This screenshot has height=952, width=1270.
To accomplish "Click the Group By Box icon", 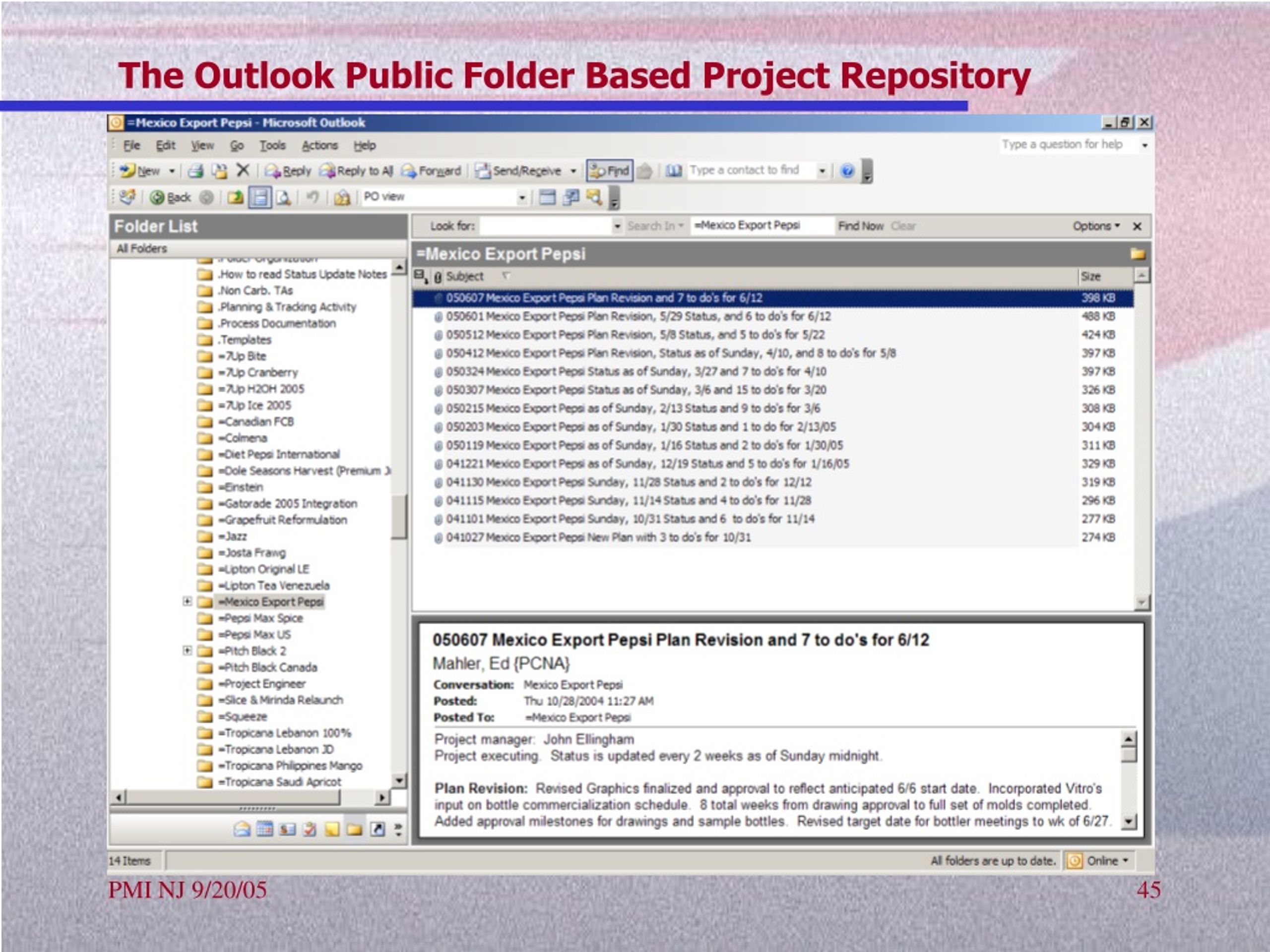I will tap(548, 197).
